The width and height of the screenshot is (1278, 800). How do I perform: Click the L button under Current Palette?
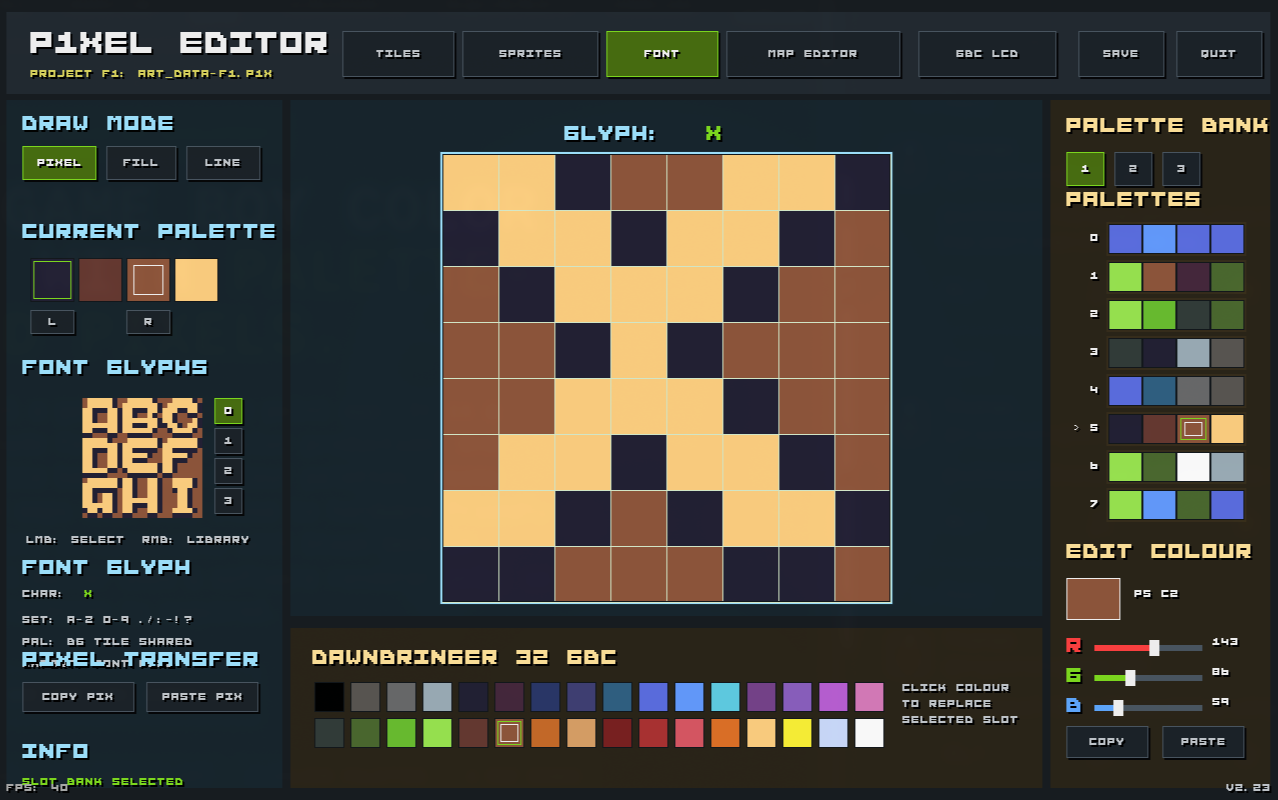[52, 322]
